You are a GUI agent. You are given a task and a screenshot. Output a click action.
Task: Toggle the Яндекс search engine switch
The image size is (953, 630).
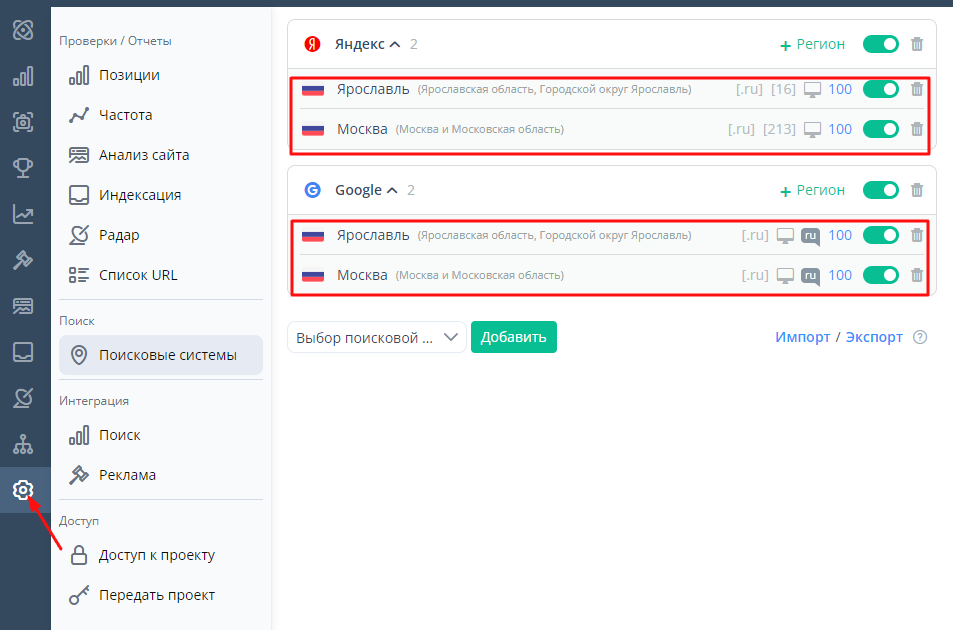coord(881,44)
